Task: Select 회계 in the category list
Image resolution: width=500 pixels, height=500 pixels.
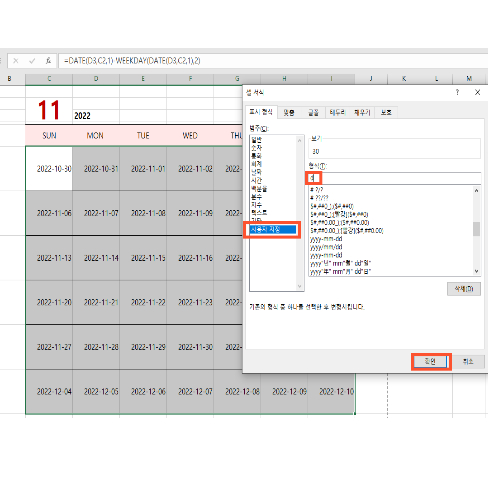Action: (x=256, y=164)
